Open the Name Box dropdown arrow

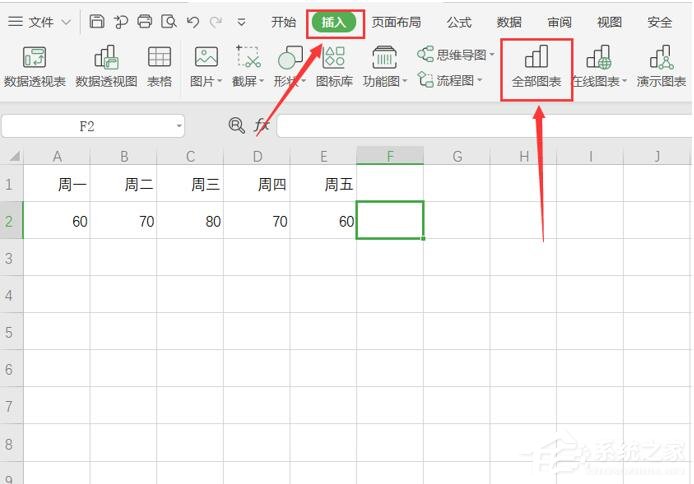click(179, 126)
